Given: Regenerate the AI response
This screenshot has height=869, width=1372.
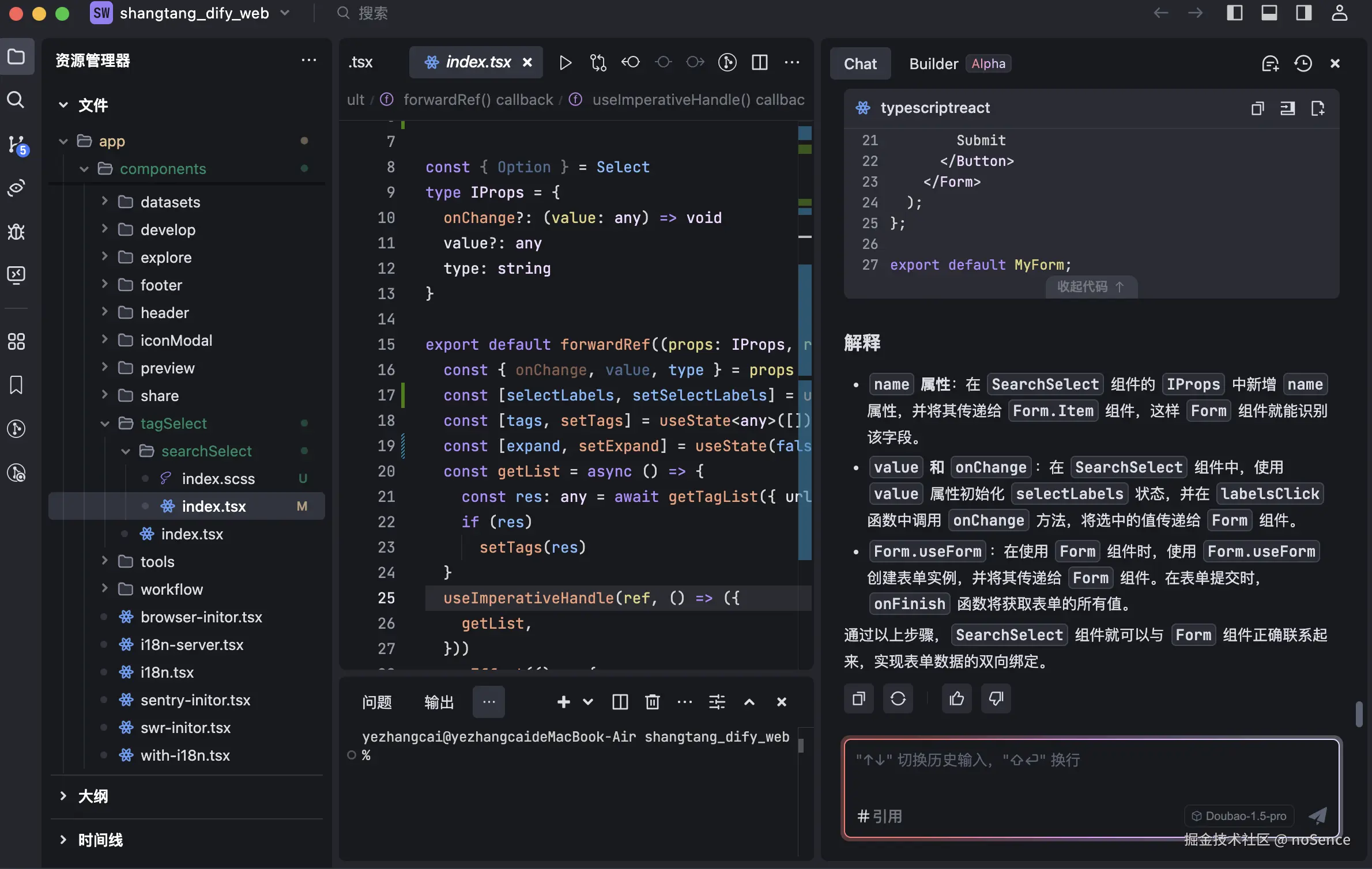Looking at the screenshot, I should pos(898,698).
